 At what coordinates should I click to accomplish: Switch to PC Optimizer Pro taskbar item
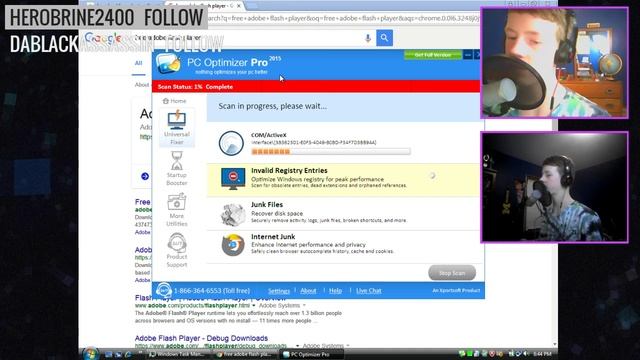pos(311,354)
